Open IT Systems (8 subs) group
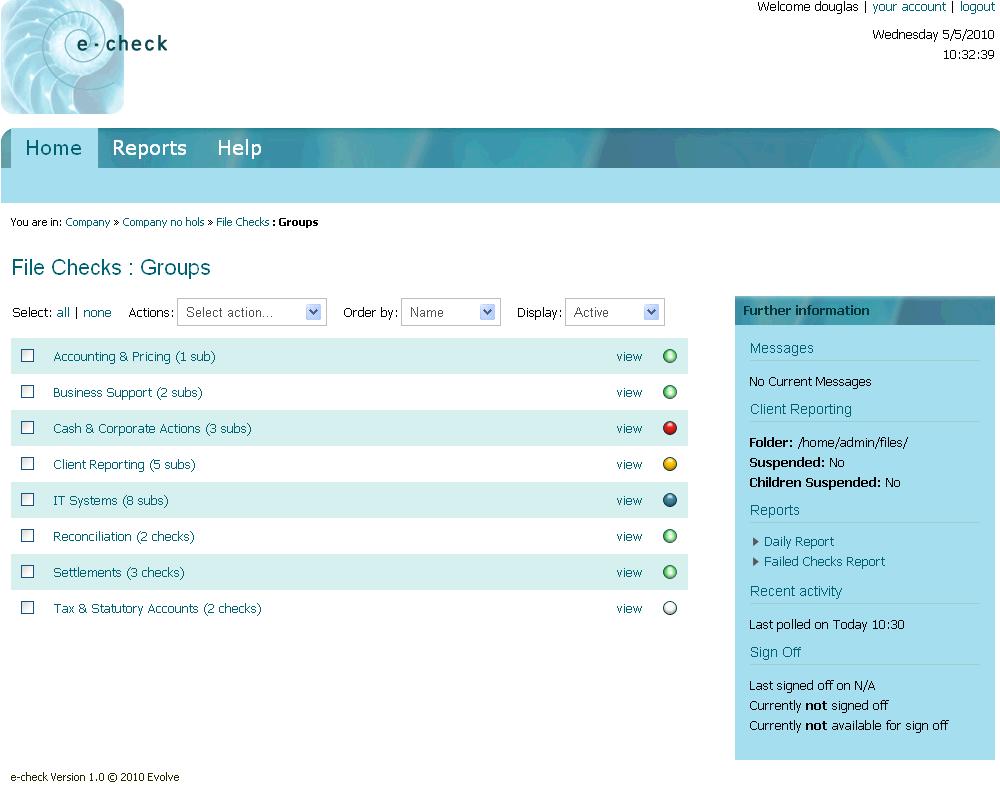1000x800 pixels. (111, 501)
